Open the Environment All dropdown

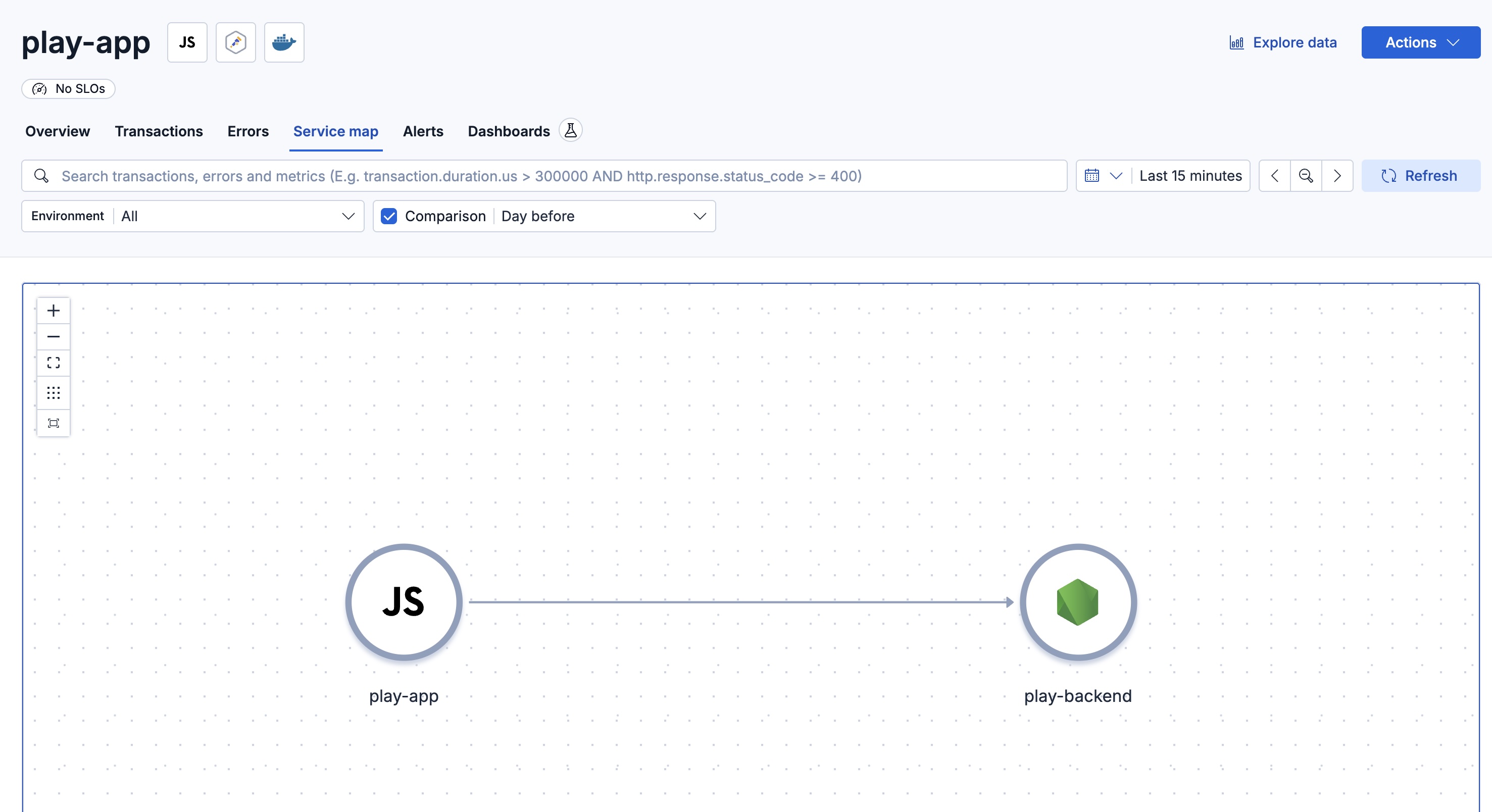193,217
